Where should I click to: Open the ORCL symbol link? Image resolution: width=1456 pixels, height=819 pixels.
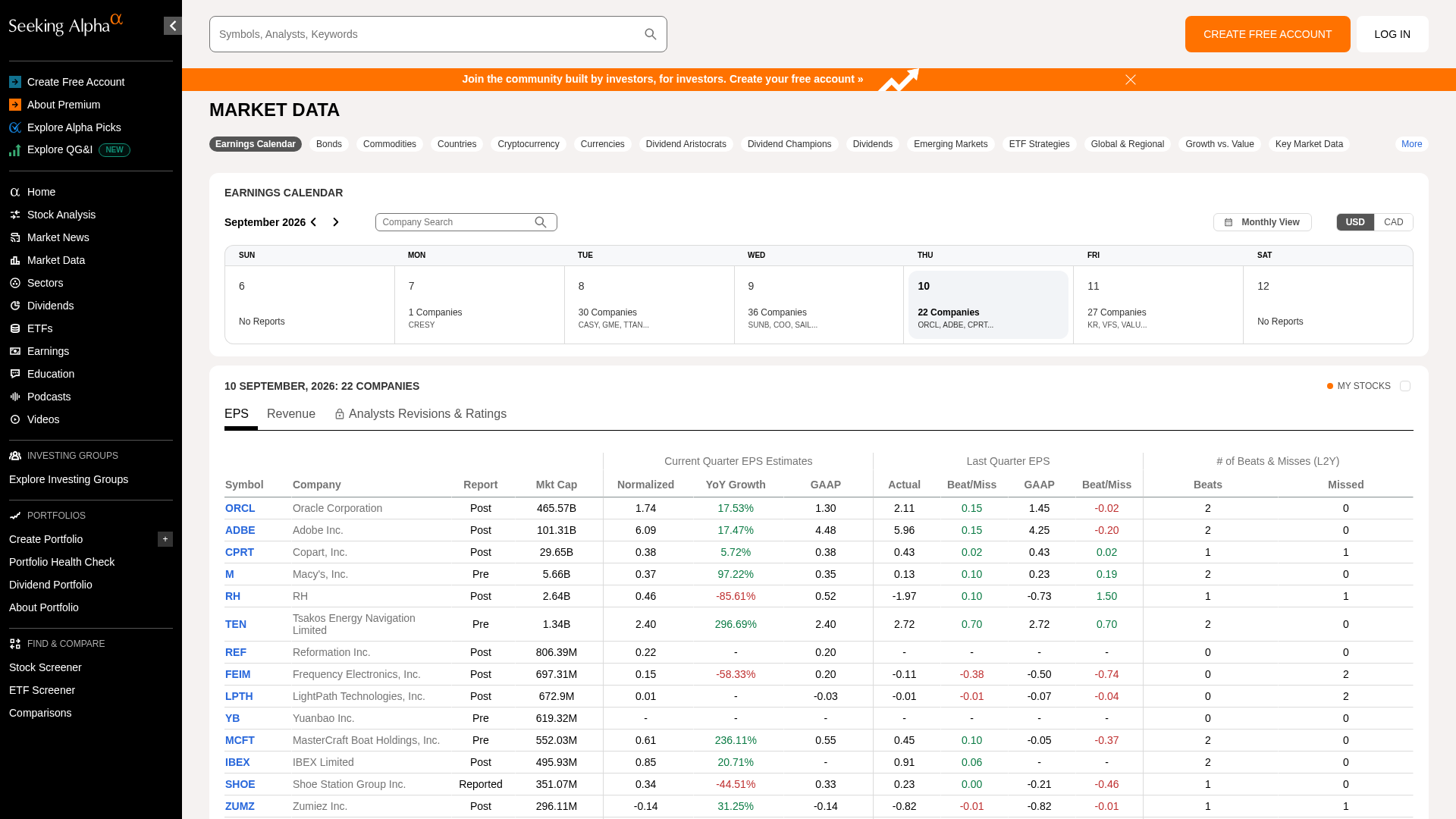[240, 508]
